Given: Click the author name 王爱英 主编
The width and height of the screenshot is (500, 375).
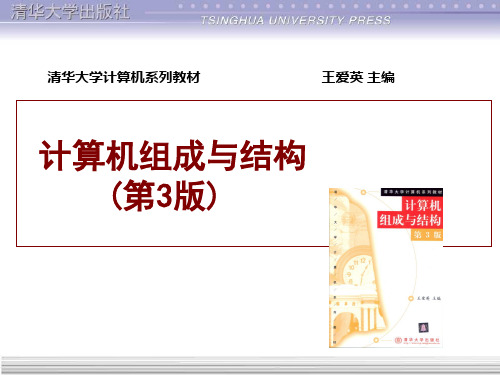Looking at the screenshot, I should click(358, 77).
